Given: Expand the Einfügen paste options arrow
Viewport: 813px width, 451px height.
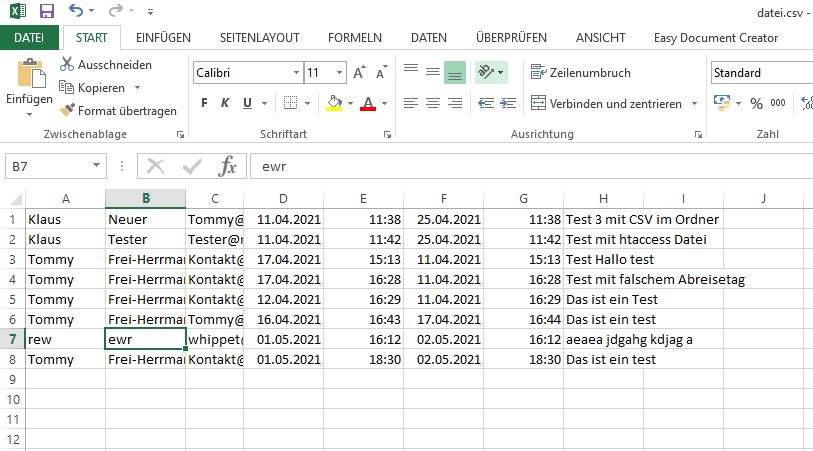Looking at the screenshot, I should click(29, 114).
